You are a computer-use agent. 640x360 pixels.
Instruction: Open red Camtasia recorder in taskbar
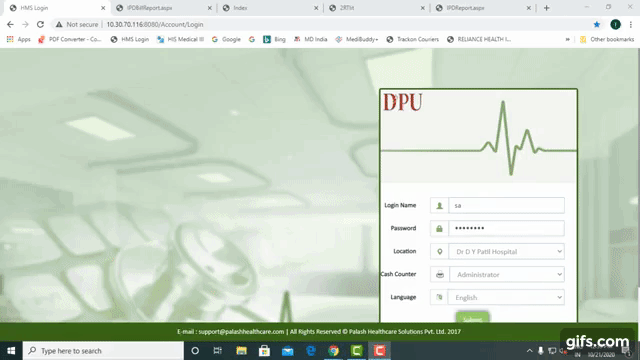[380, 351]
